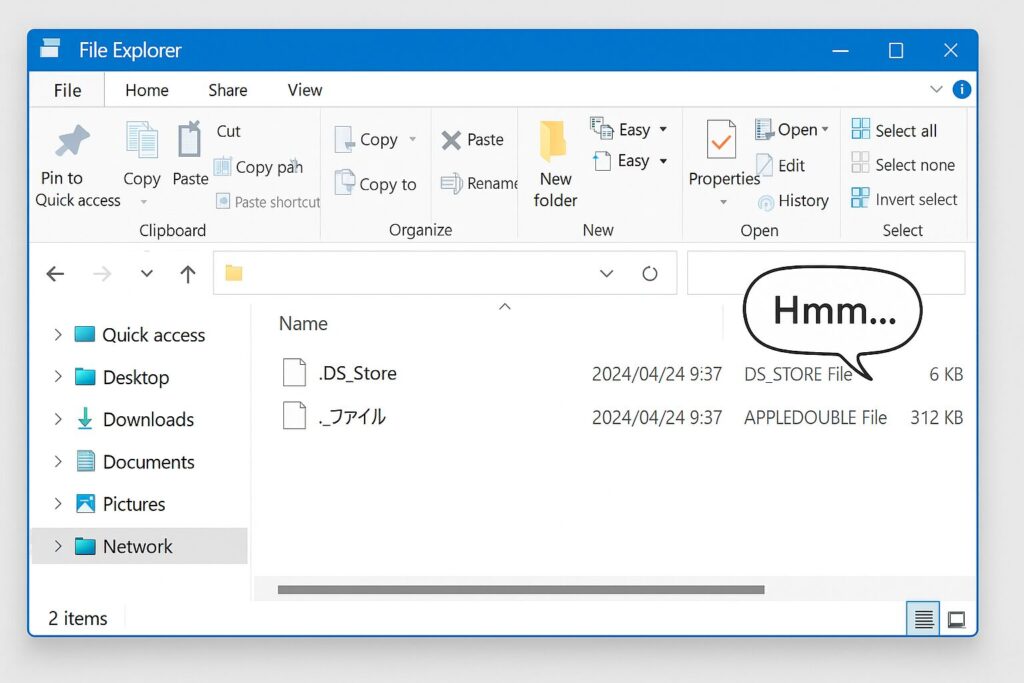
Task: Open the address bar history dropdown
Action: click(x=606, y=273)
